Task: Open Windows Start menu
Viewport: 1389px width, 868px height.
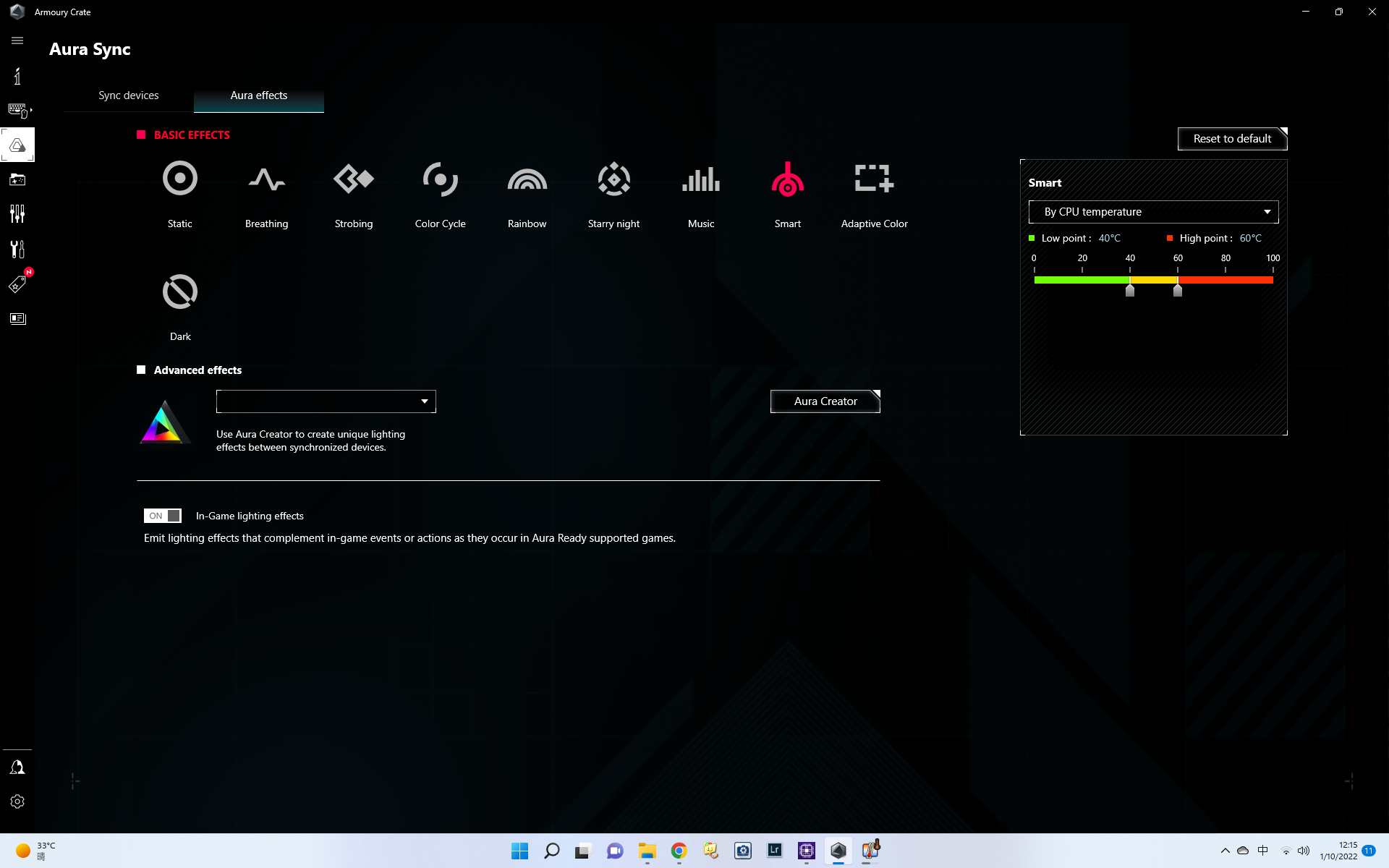Action: 519,851
